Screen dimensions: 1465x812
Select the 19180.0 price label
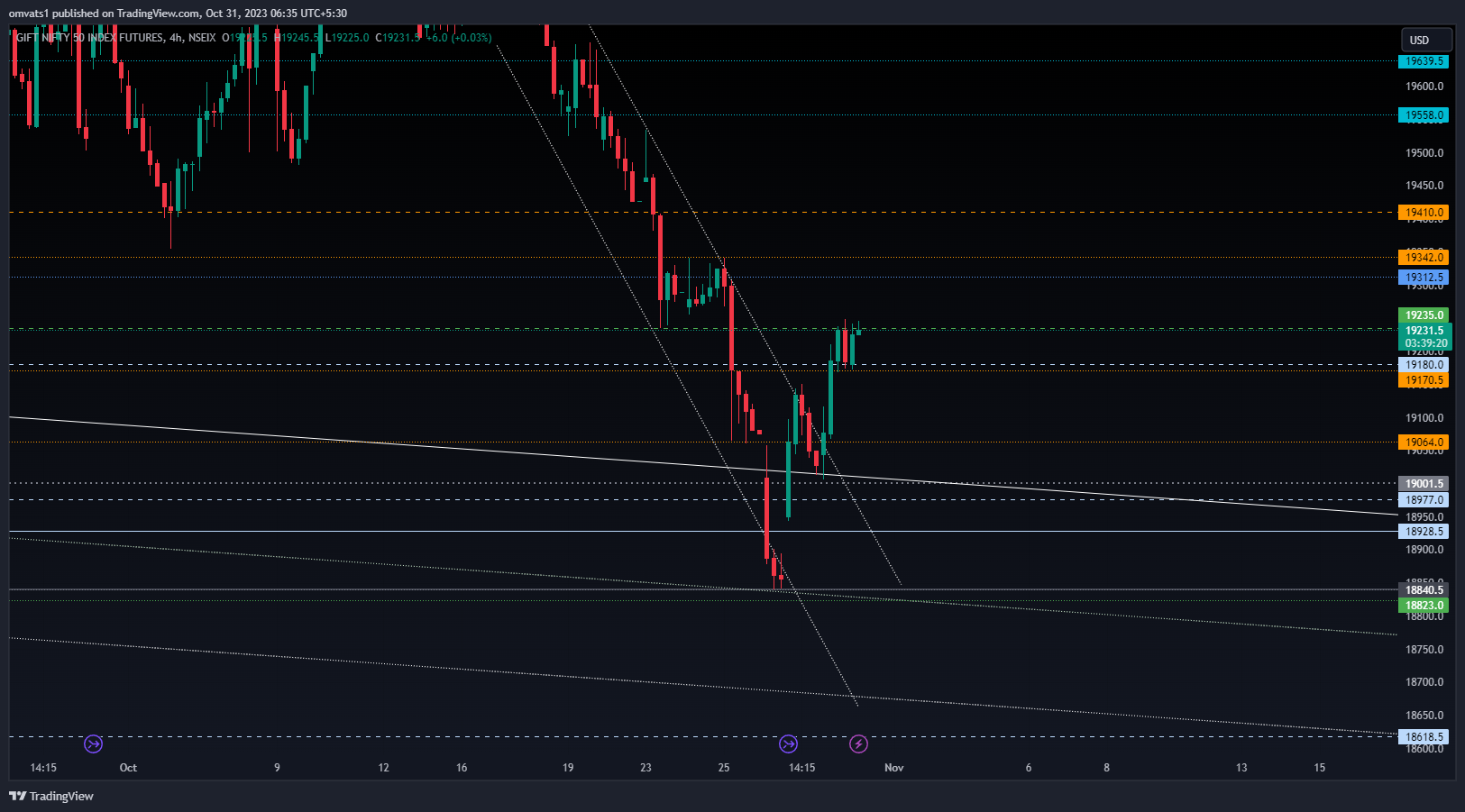1424,365
